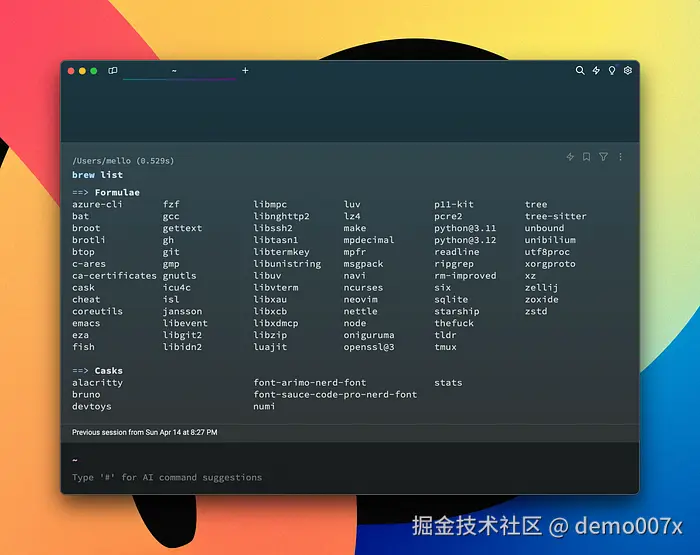The width and height of the screenshot is (700, 555).
Task: Click 'bruno' cask entry
Action: [86, 395]
